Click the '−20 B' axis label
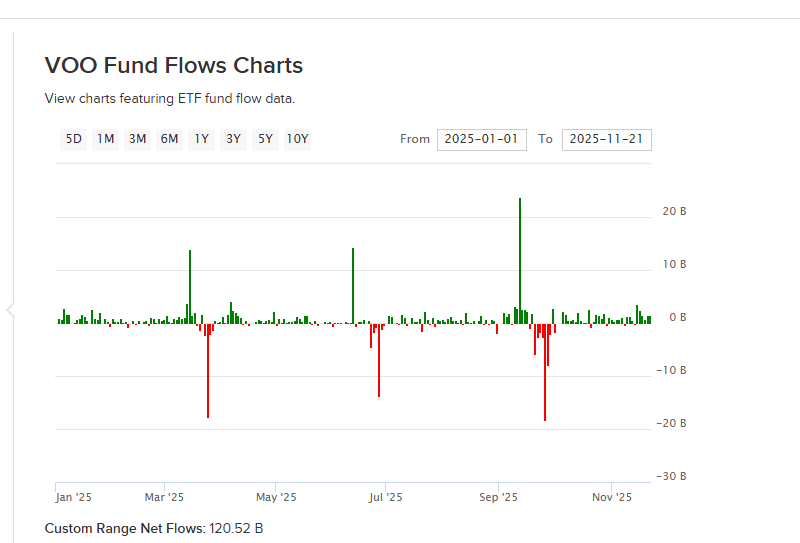This screenshot has height=543, width=800. 671,424
